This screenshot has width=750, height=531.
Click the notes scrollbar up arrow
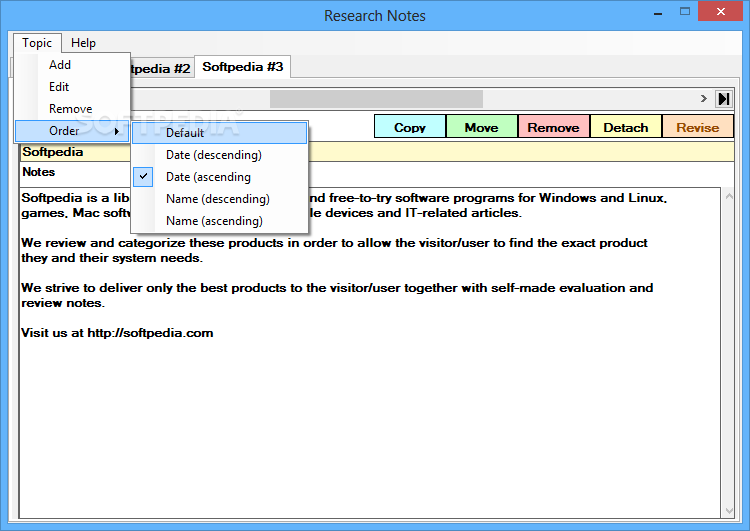[729, 196]
